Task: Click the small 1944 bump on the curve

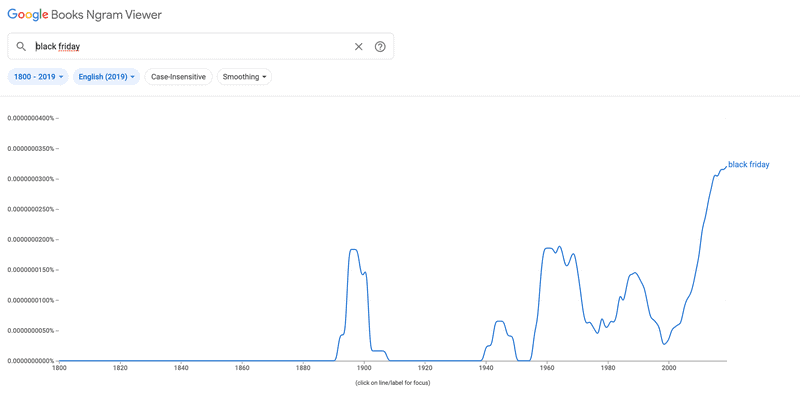Action: click(500, 321)
